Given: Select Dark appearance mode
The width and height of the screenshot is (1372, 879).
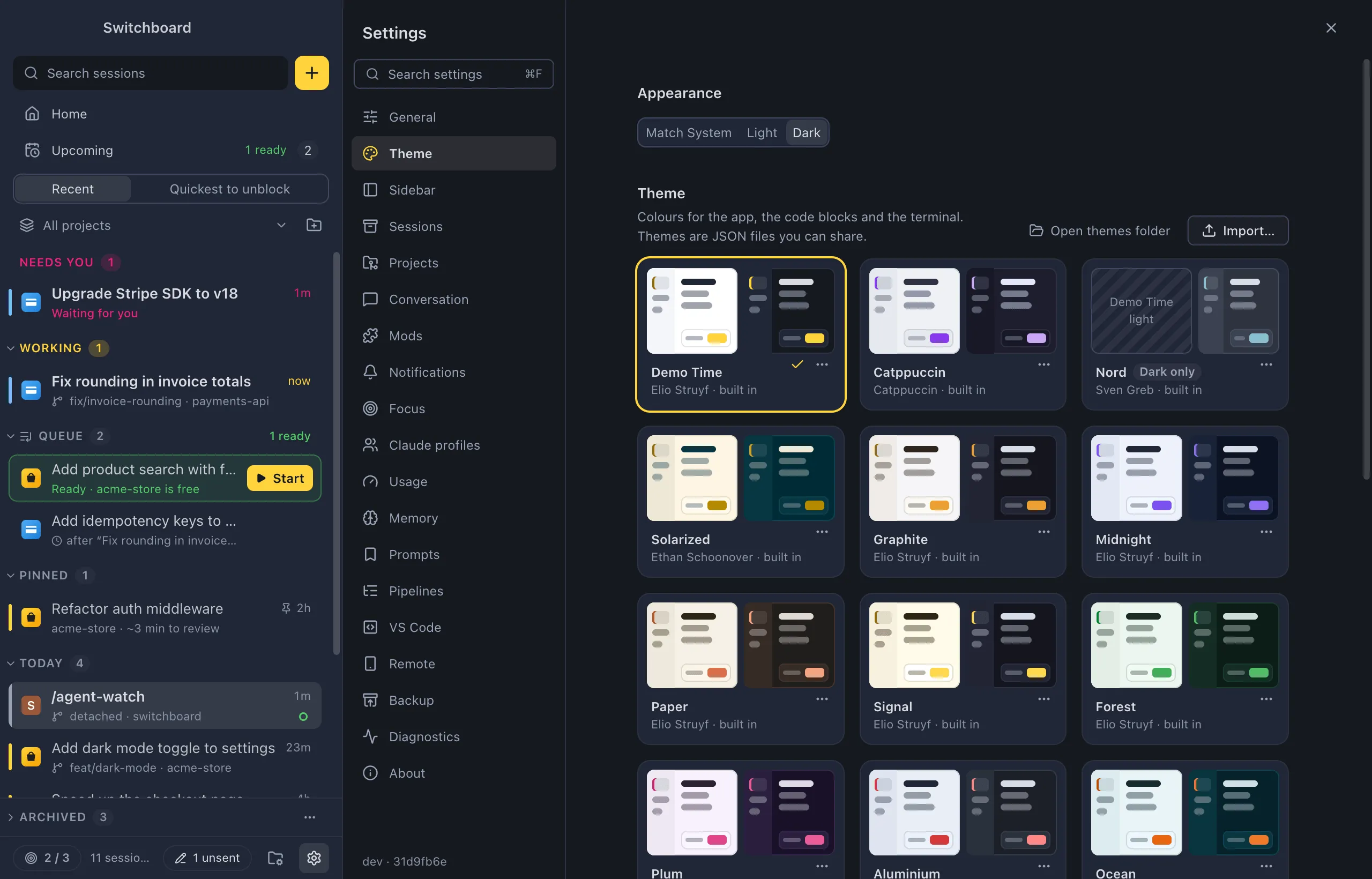Looking at the screenshot, I should pos(806,132).
